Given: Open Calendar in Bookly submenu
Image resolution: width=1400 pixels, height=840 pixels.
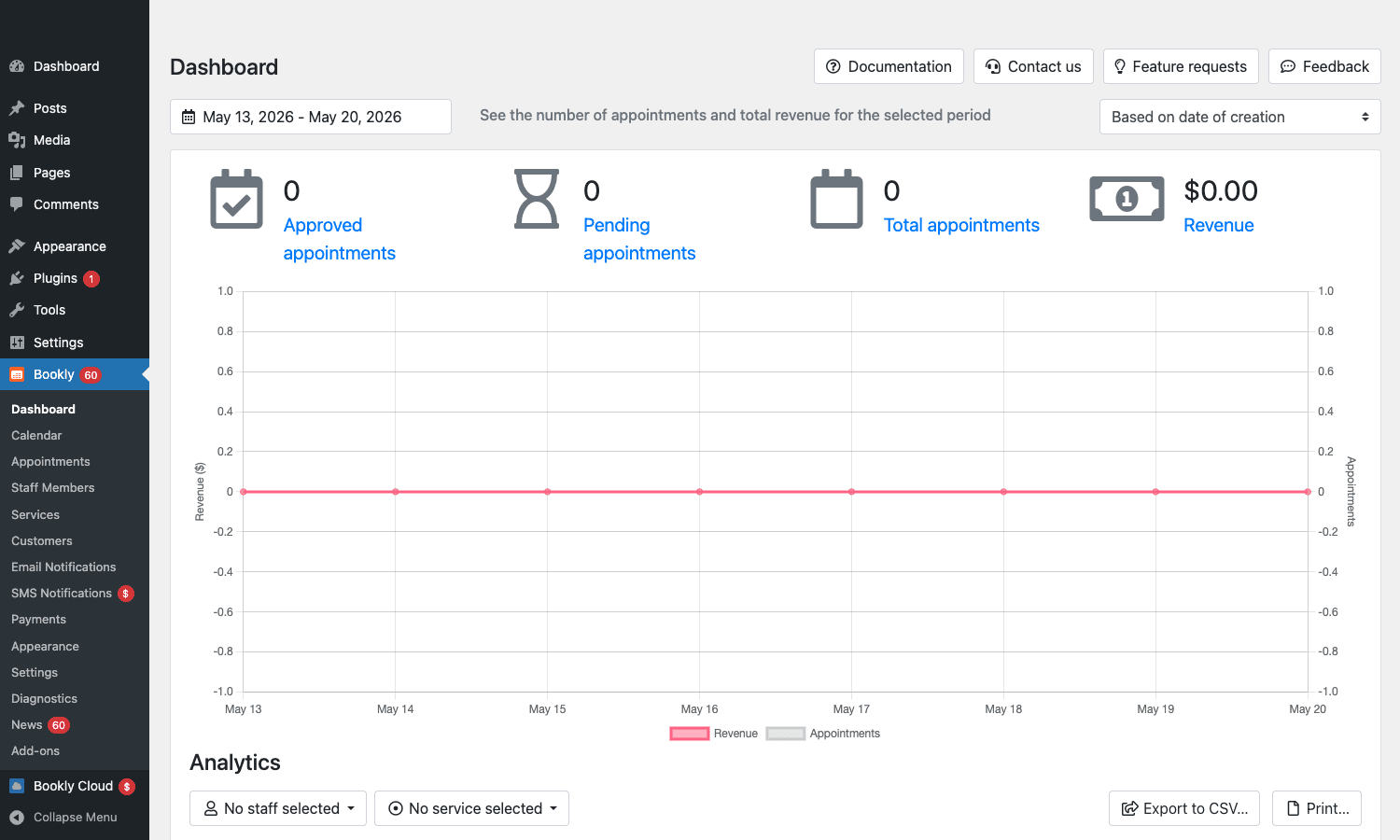Looking at the screenshot, I should coord(36,435).
